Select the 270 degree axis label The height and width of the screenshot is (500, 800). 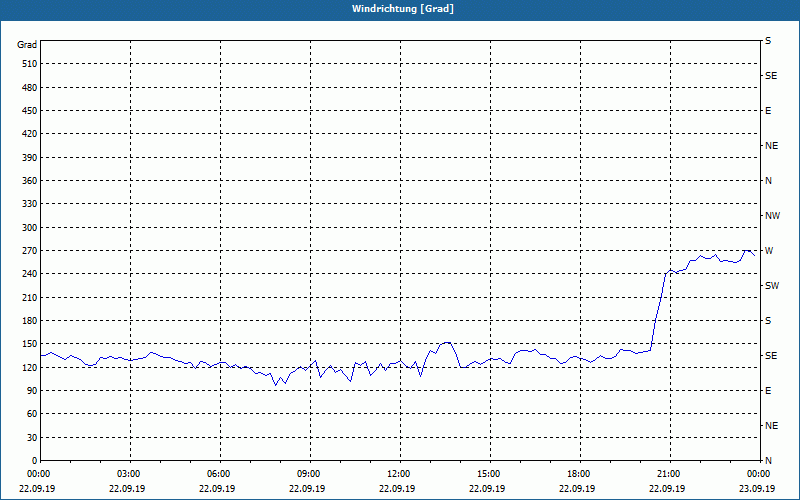(x=30, y=251)
